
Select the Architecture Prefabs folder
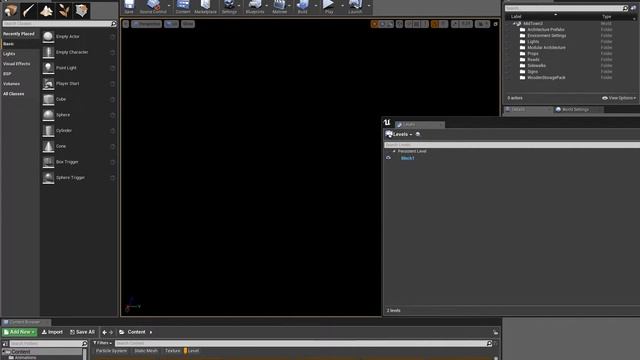546,30
